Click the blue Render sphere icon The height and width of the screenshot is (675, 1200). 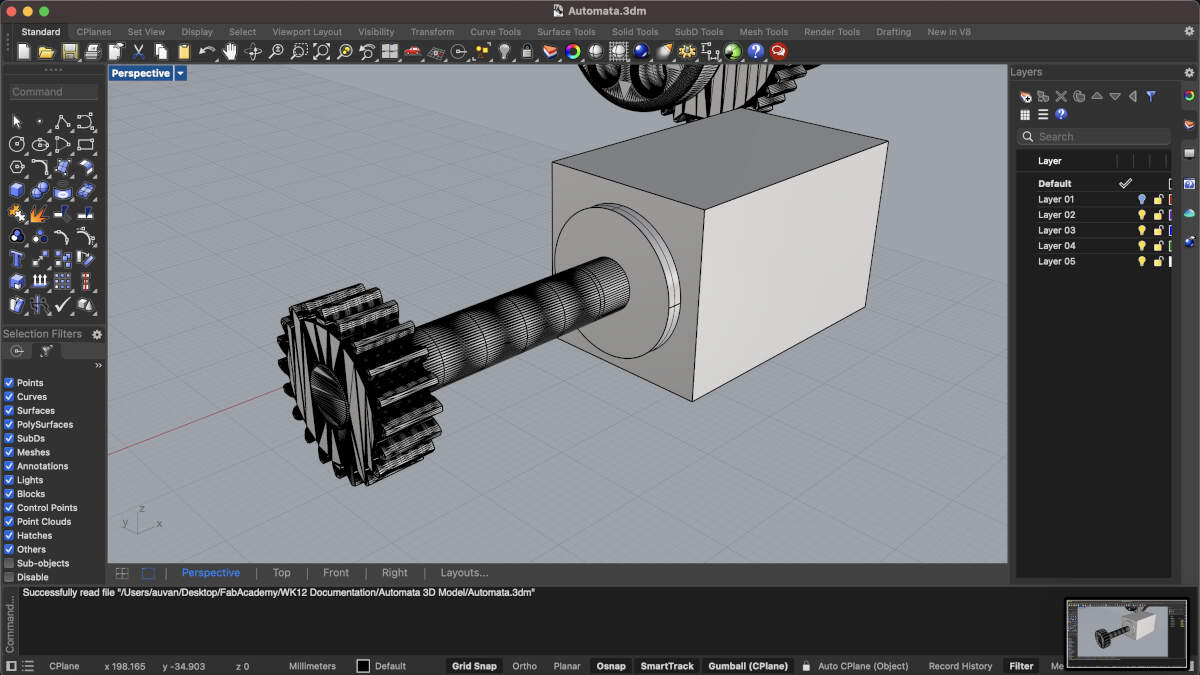(x=641, y=51)
